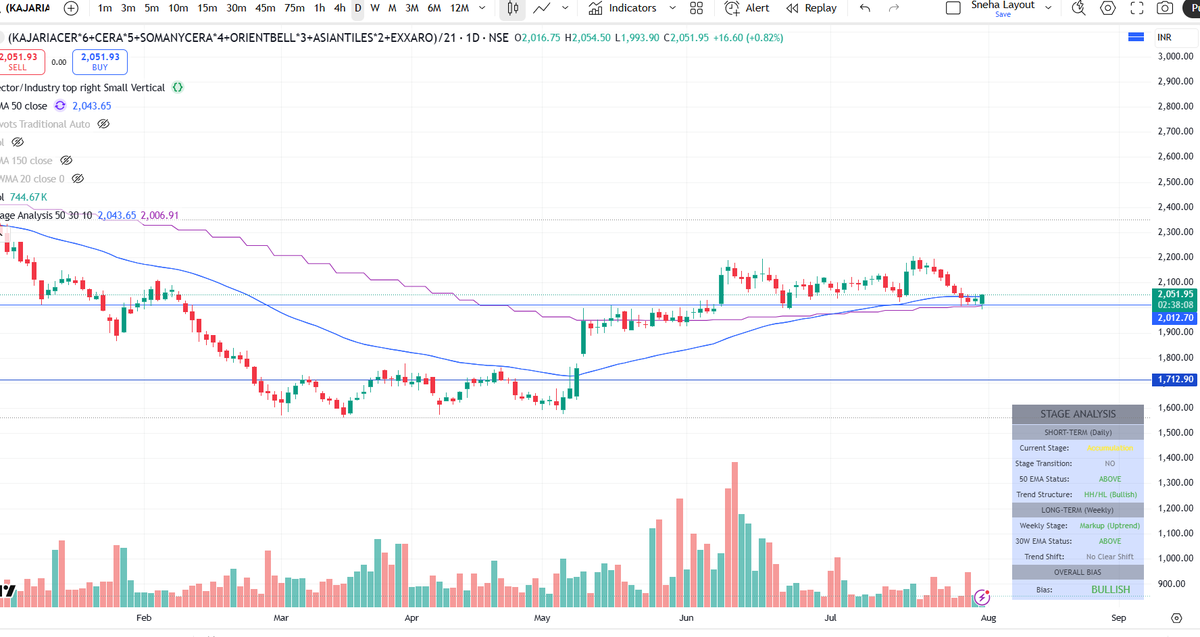1200x637 pixels.
Task: Switch to 4h timeframe
Action: (x=340, y=8)
